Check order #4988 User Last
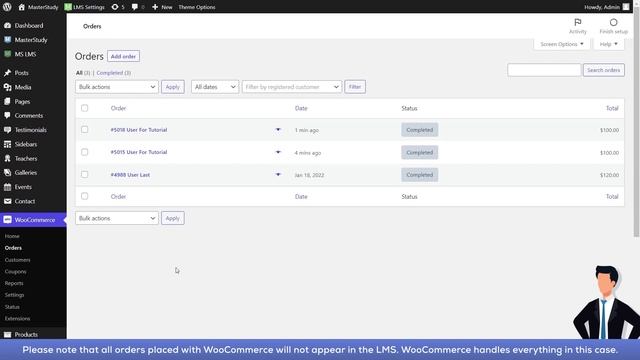 [84, 174]
